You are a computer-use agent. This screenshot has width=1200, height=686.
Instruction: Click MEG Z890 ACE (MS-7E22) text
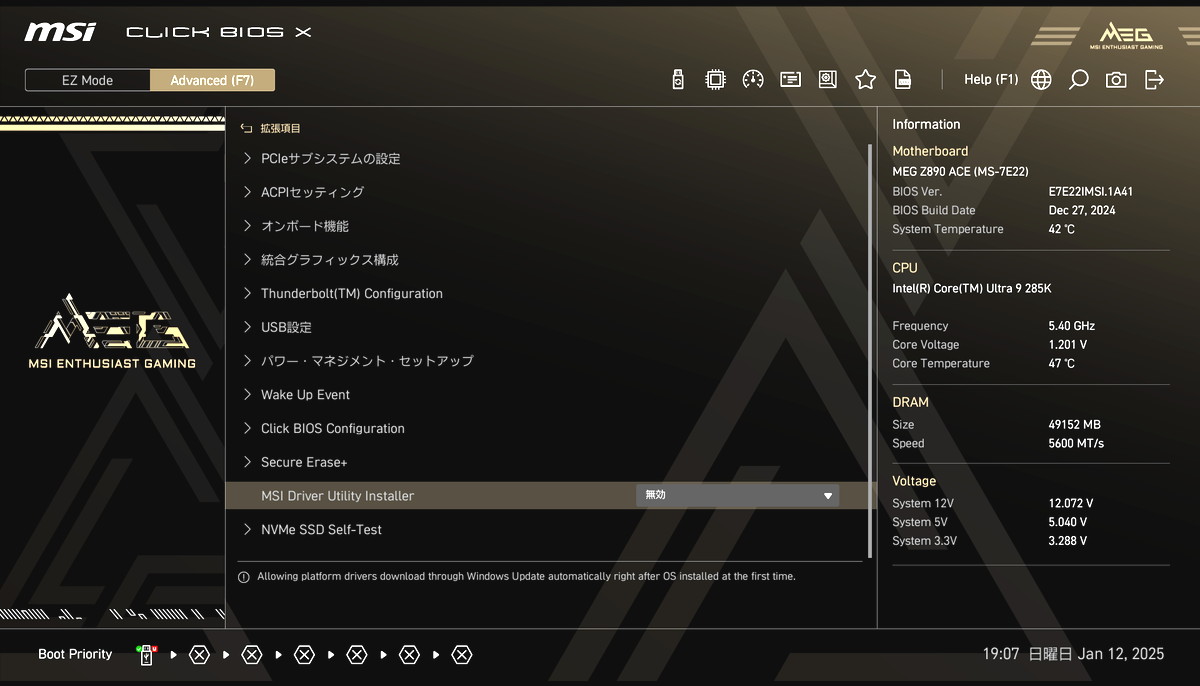[960, 172]
